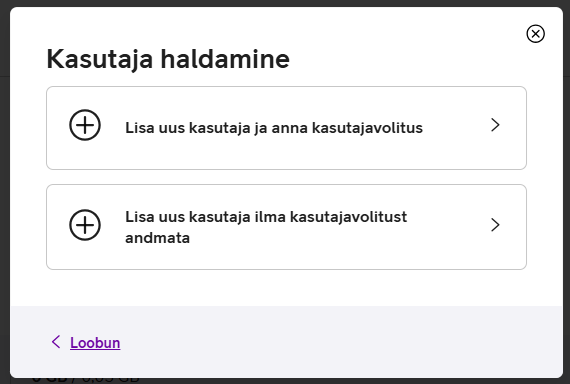
Task: Click the plus icon for adding user without authorization
Action: click(x=85, y=225)
